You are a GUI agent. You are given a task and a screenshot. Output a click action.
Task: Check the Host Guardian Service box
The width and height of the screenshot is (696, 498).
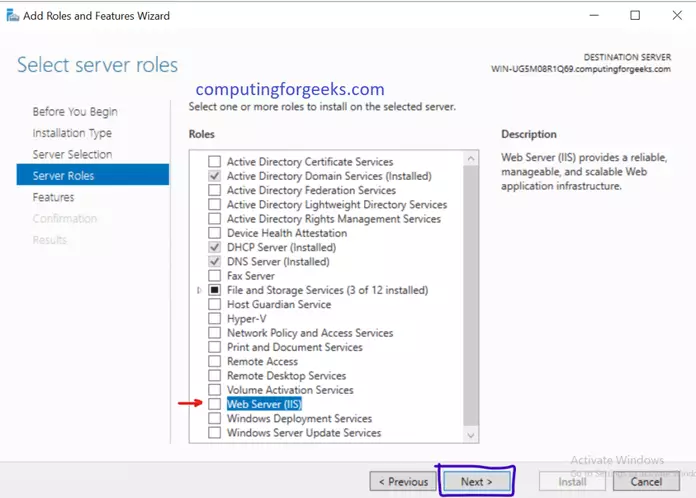tap(214, 304)
